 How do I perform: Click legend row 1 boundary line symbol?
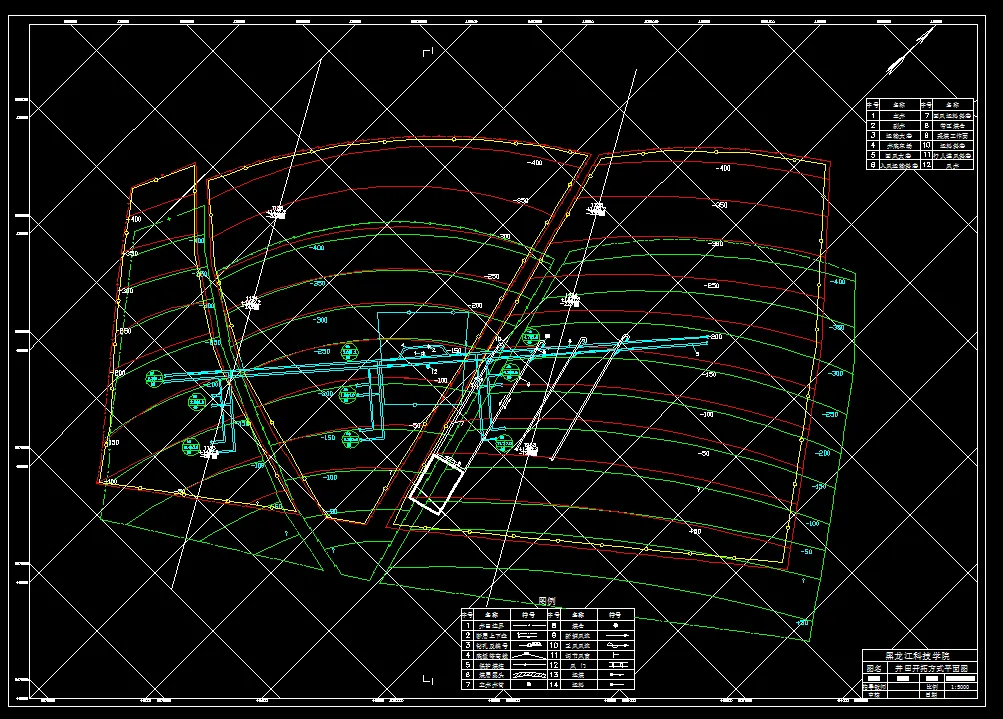[529, 626]
